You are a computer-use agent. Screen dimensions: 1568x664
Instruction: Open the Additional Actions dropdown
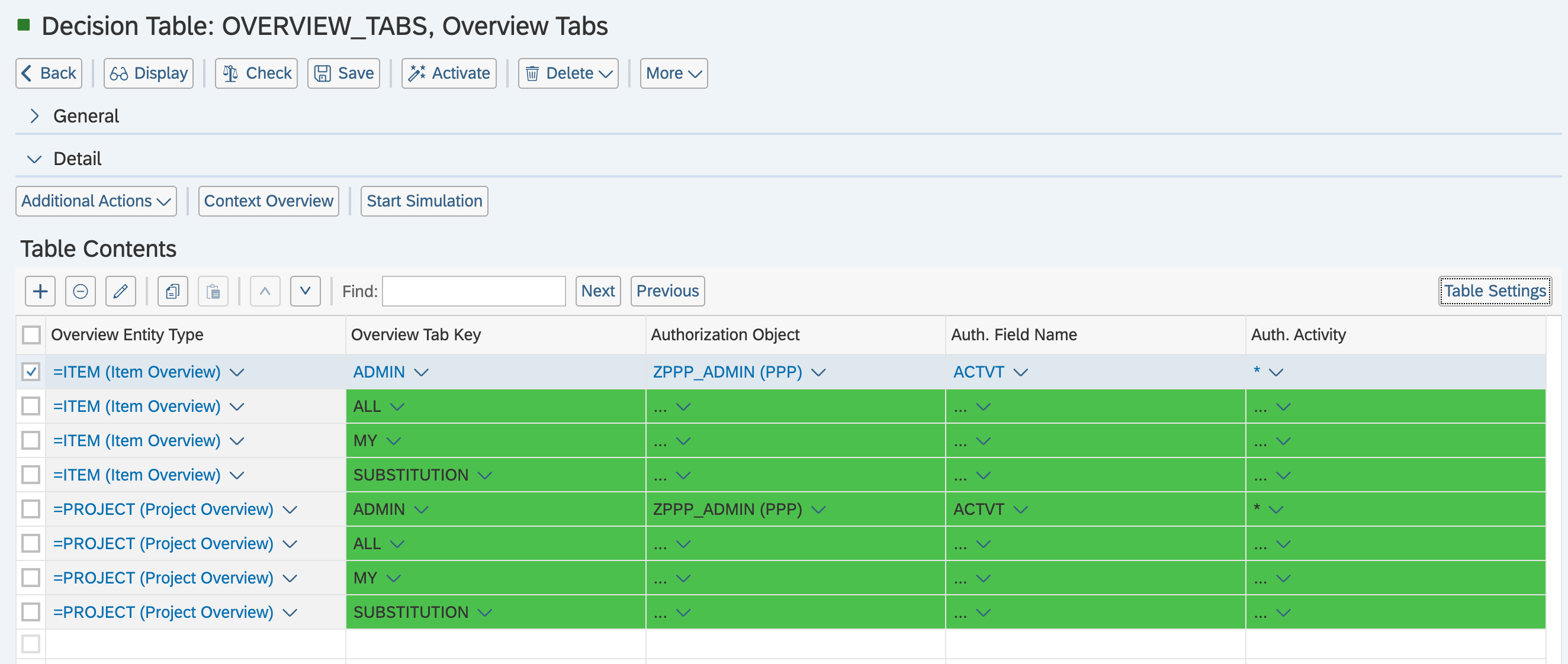(95, 201)
